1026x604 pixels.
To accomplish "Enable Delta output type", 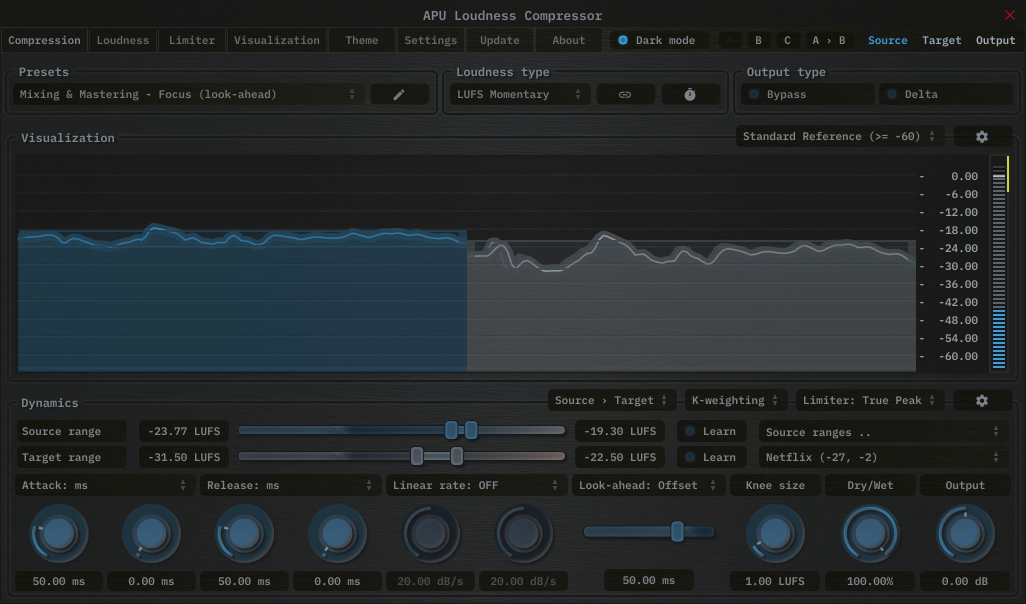I will pyautogui.click(x=945, y=93).
